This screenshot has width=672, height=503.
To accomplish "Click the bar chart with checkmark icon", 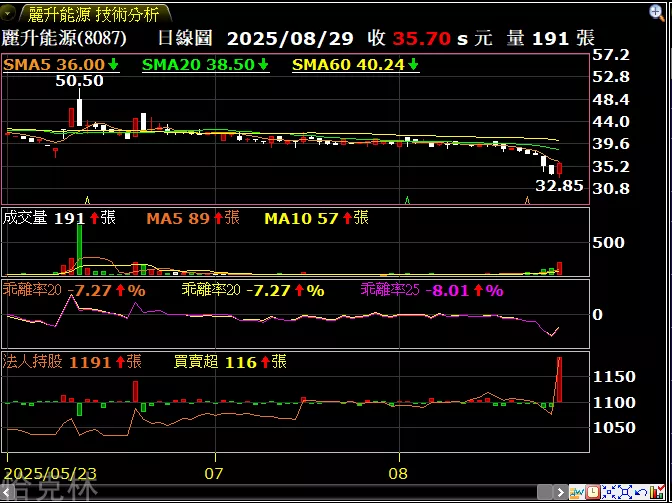I will click(x=656, y=491).
